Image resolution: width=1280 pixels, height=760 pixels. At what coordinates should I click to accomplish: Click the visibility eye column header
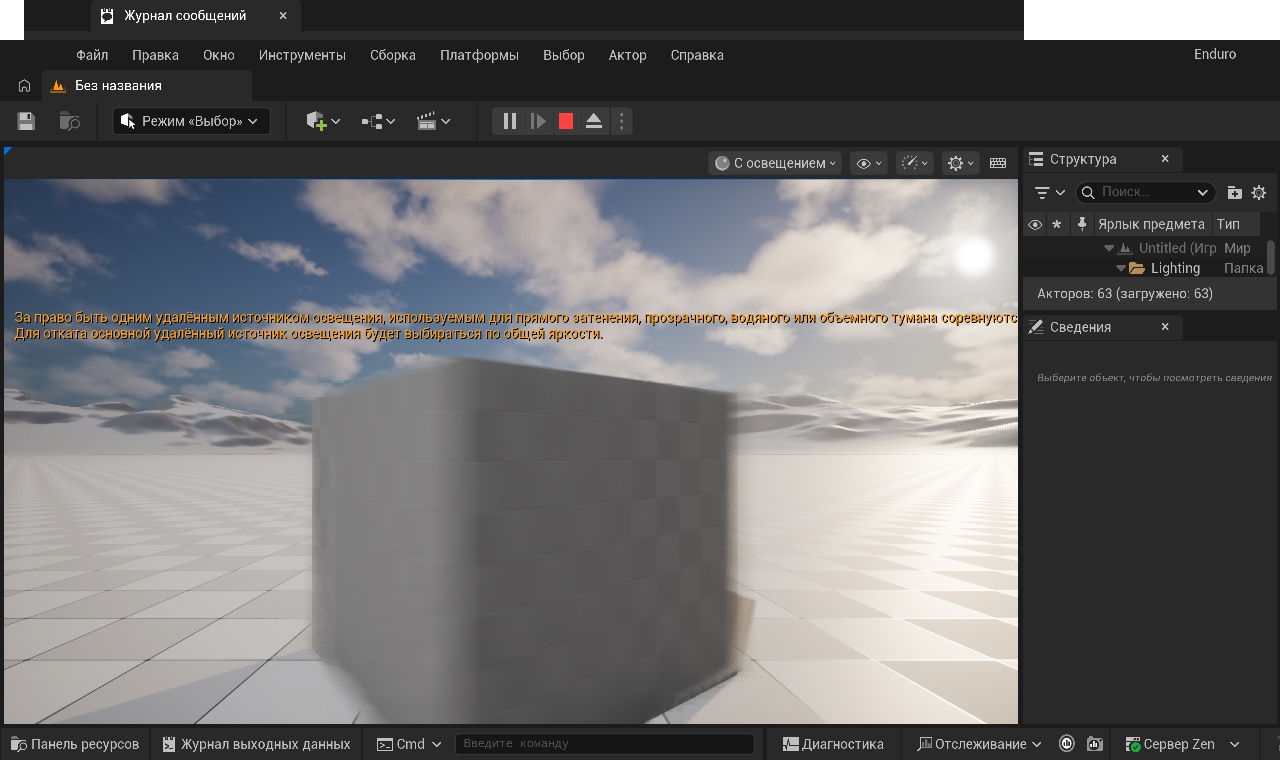[x=1034, y=224]
